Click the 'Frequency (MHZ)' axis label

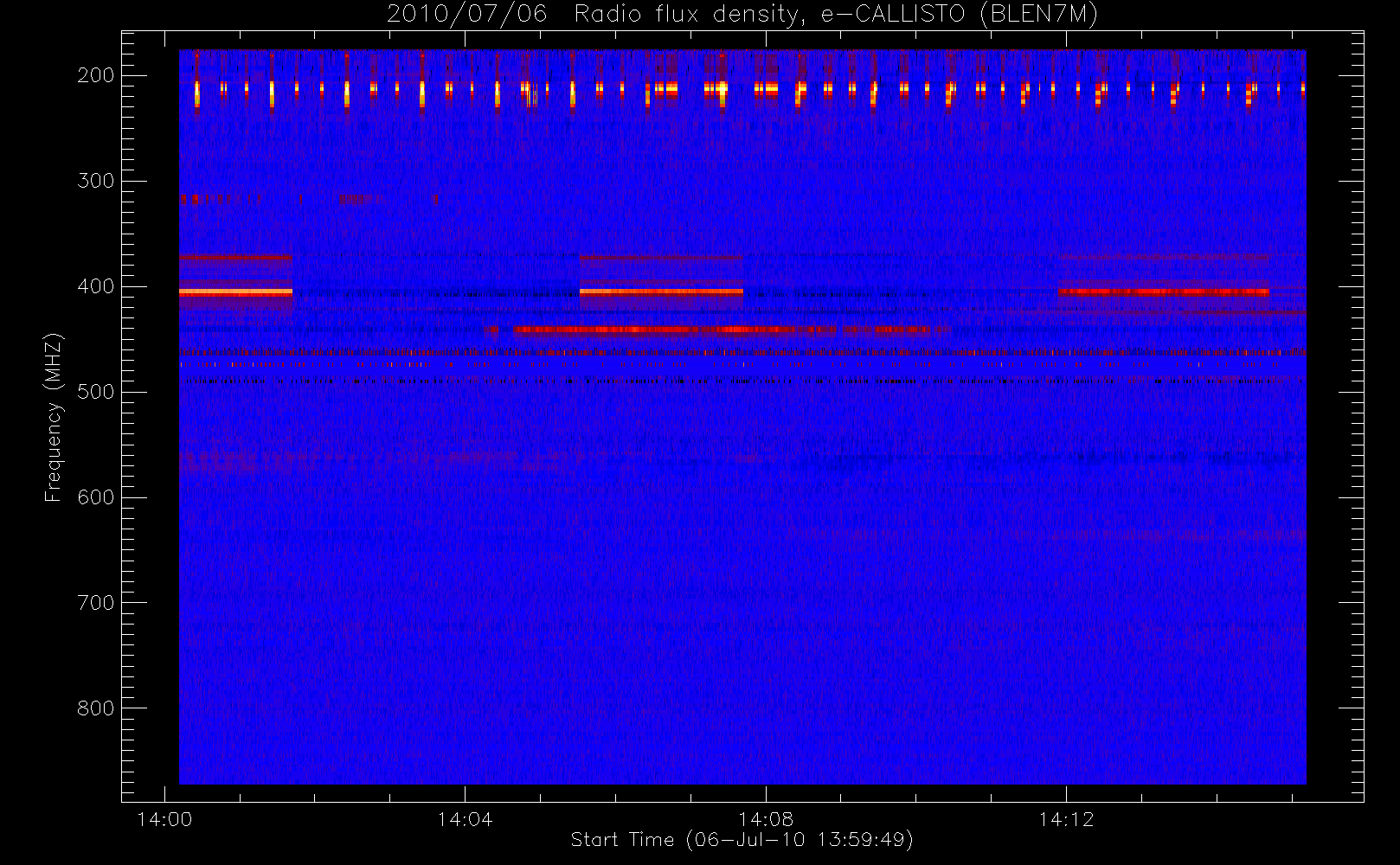pos(54,417)
